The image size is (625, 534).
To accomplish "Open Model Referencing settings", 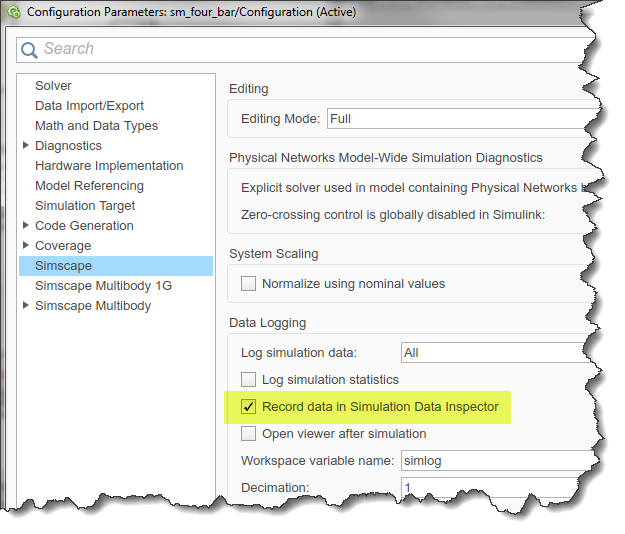I will [x=89, y=186].
